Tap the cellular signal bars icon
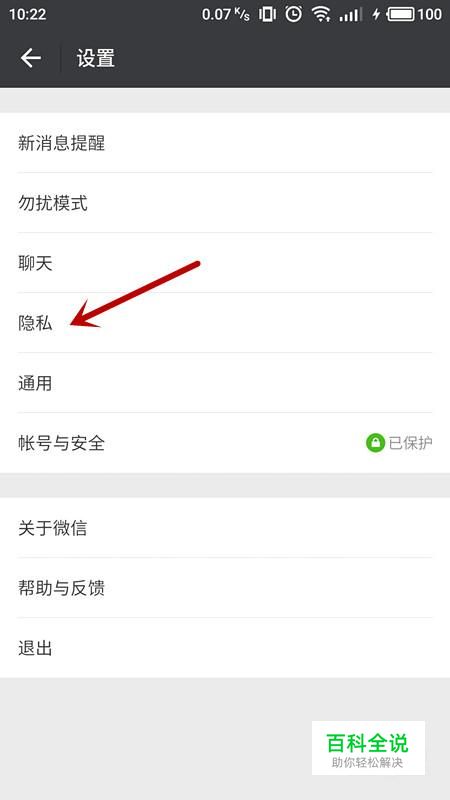 coord(349,14)
